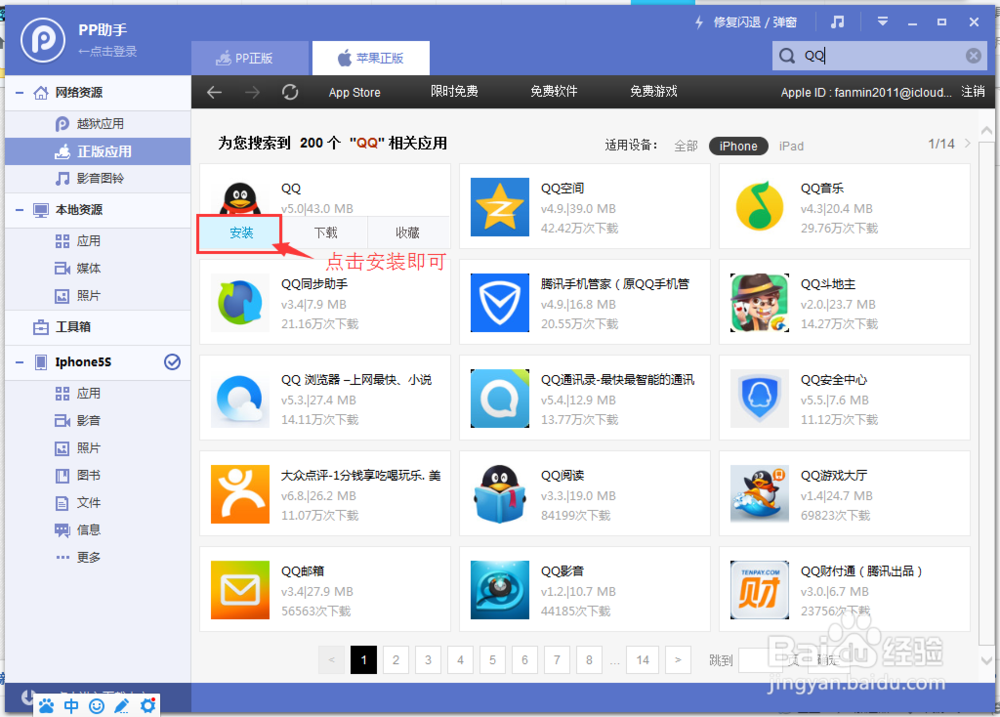Open 修复闪退 / 弹窗 repair tool
This screenshot has width=1000, height=717.
click(x=746, y=22)
